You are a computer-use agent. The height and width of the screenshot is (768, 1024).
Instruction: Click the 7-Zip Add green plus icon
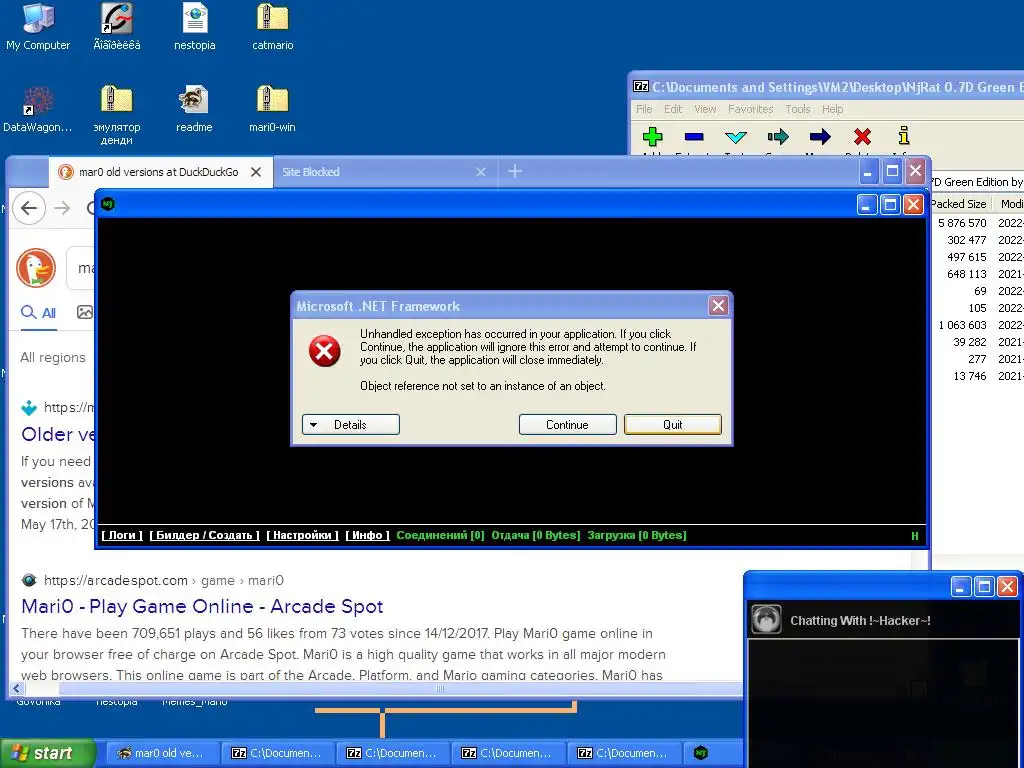click(x=652, y=136)
